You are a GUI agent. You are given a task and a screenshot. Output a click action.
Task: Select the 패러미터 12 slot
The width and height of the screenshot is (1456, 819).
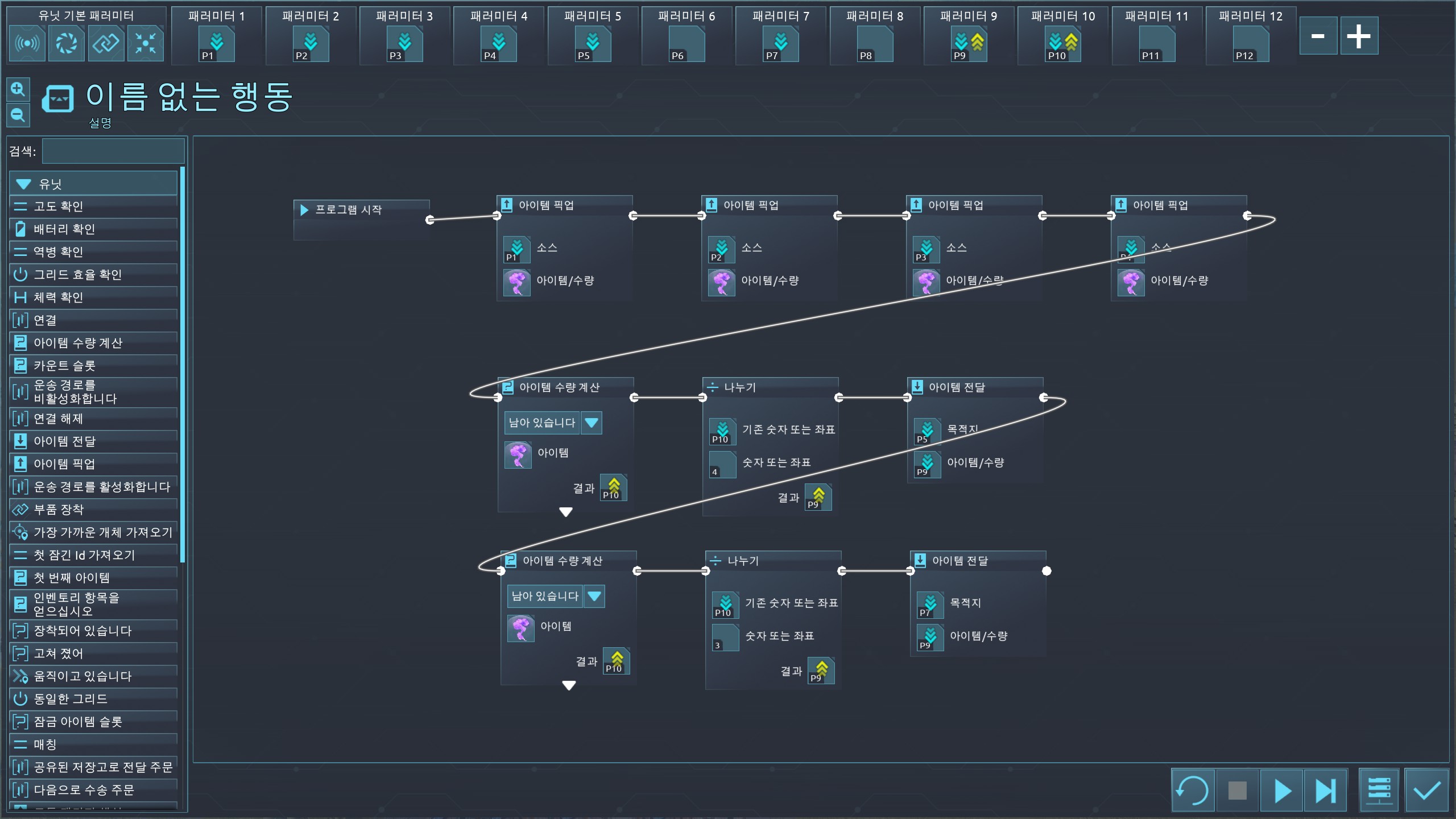tap(1250, 43)
